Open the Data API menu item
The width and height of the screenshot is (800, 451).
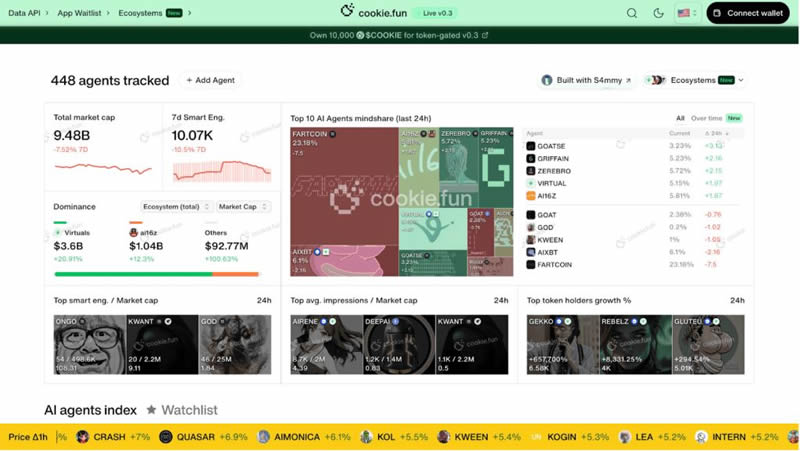pyautogui.click(x=23, y=13)
